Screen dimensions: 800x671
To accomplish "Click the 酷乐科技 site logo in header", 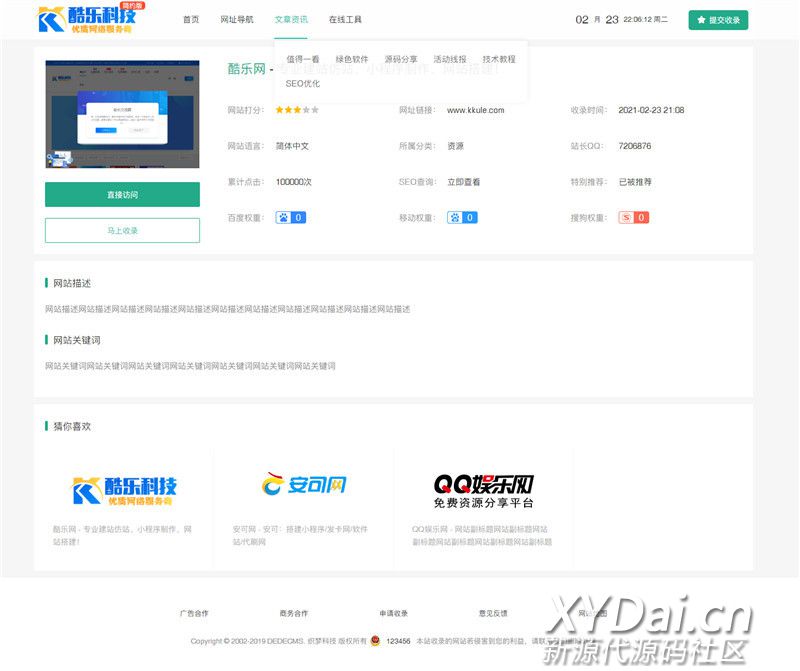I will (x=90, y=19).
